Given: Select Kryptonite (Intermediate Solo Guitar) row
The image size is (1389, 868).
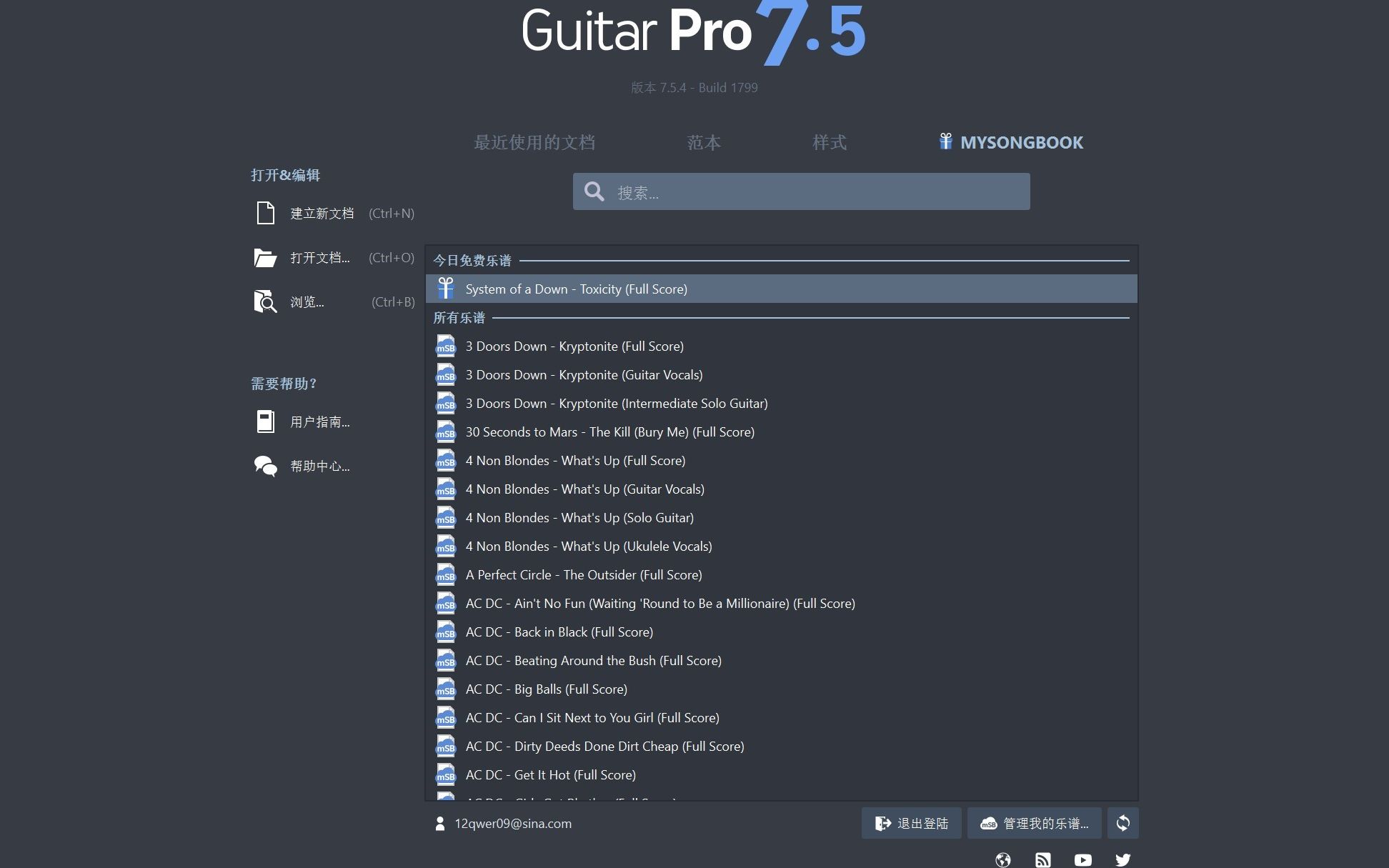Looking at the screenshot, I should [x=782, y=403].
